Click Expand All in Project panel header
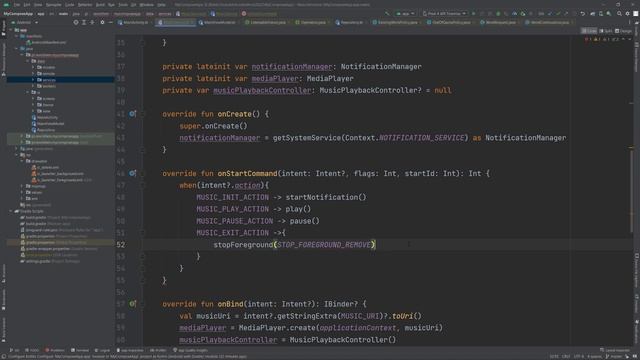Viewport: 640px width, 360px height. pyautogui.click(x=84, y=22)
